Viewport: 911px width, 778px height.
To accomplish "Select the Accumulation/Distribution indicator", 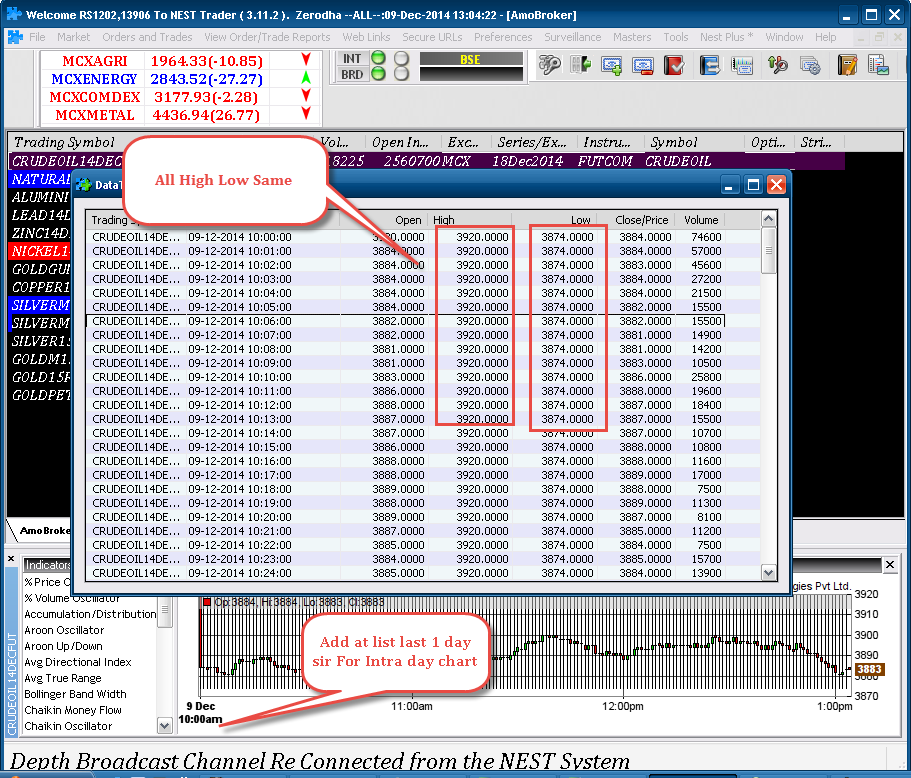I will (90, 614).
